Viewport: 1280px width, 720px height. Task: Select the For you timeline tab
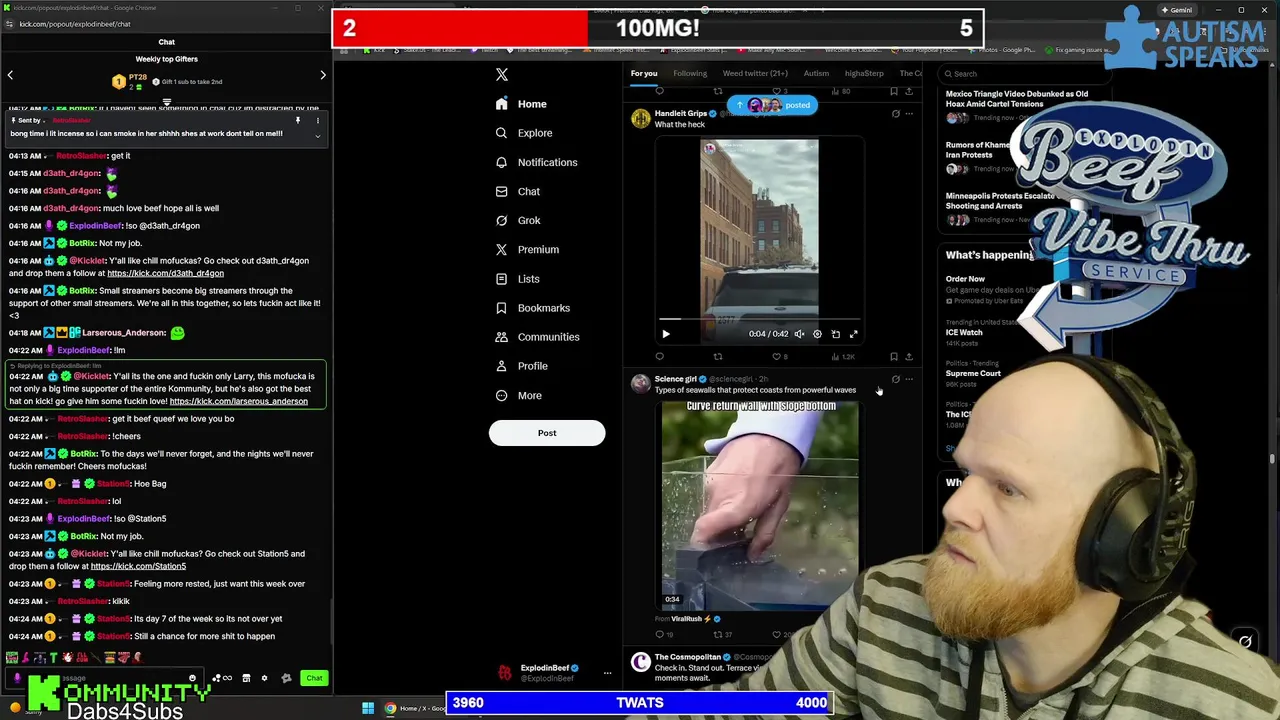(x=644, y=73)
